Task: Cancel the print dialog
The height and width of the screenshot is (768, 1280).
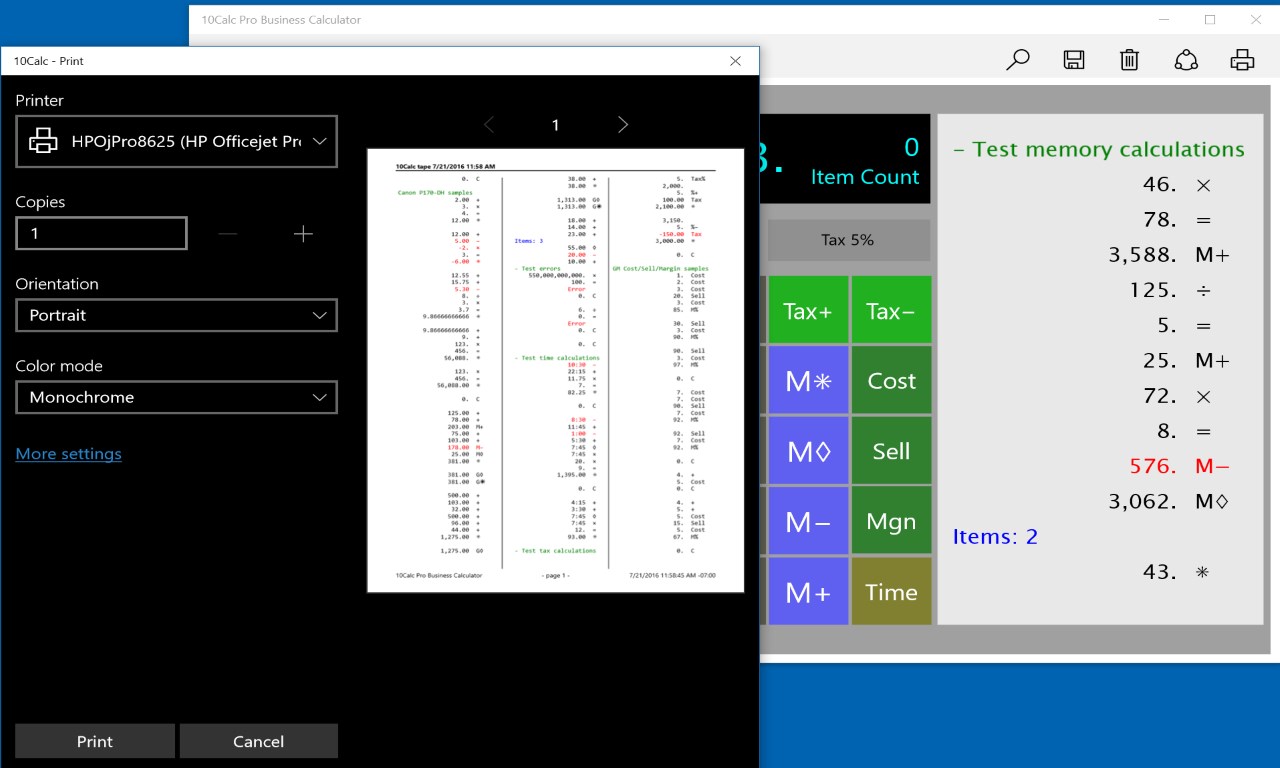Action: 258,741
